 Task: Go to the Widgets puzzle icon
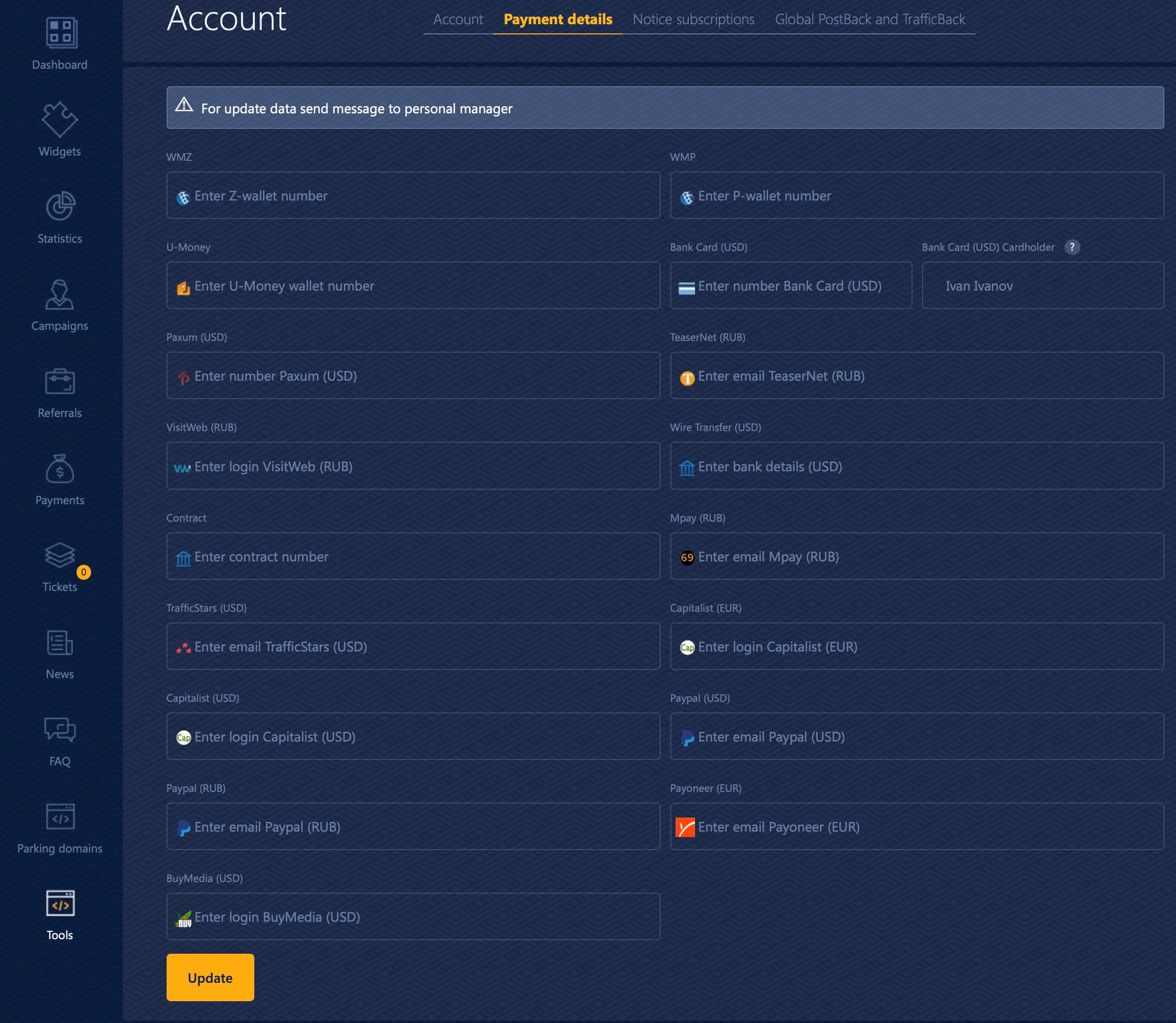[60, 120]
